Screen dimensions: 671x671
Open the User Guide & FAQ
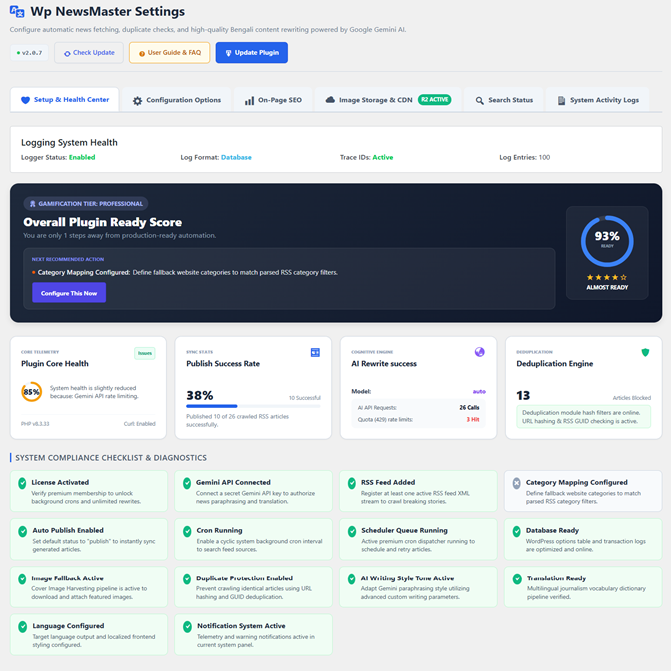[169, 53]
